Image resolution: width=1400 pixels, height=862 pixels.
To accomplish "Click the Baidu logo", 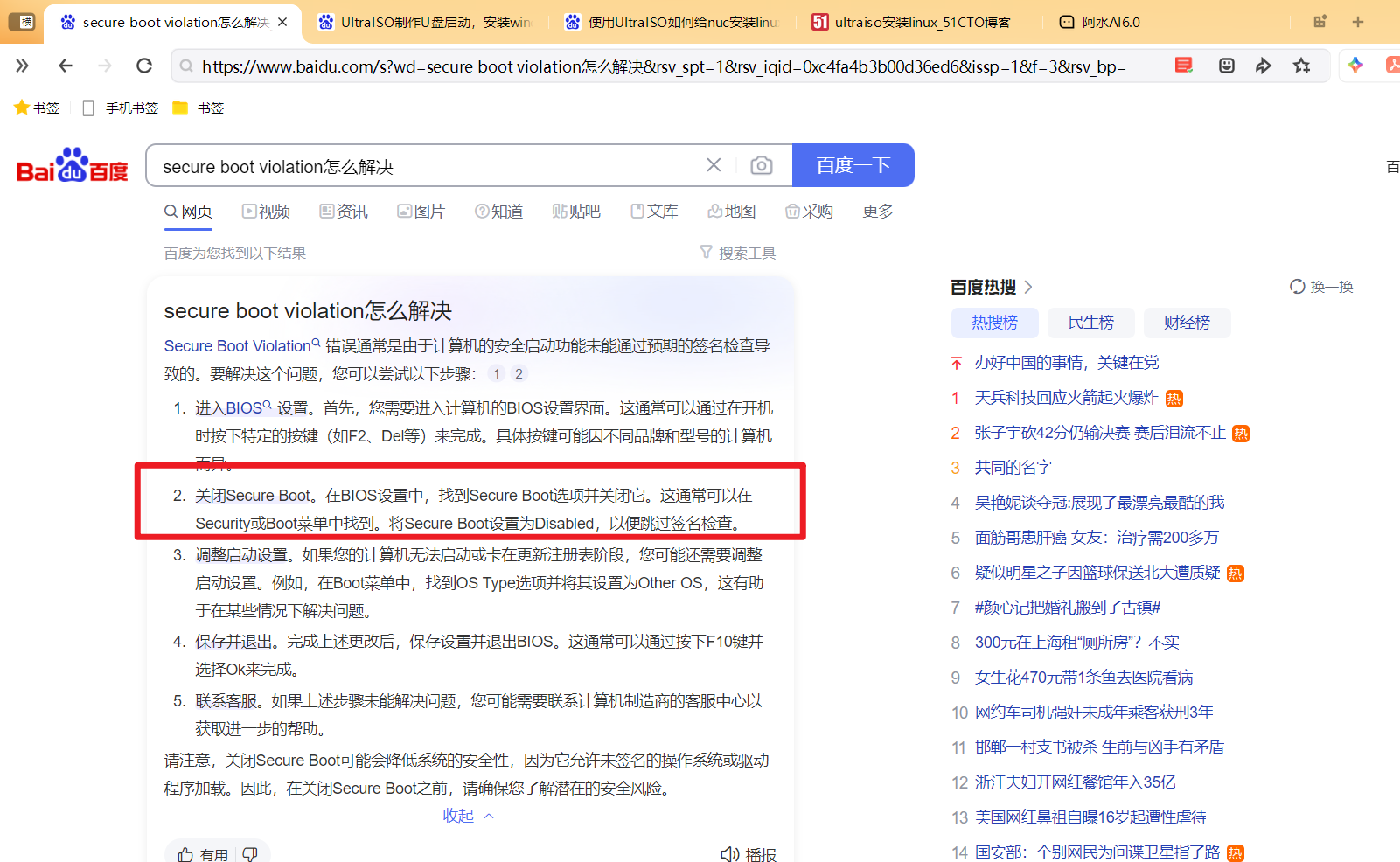I will tap(73, 165).
